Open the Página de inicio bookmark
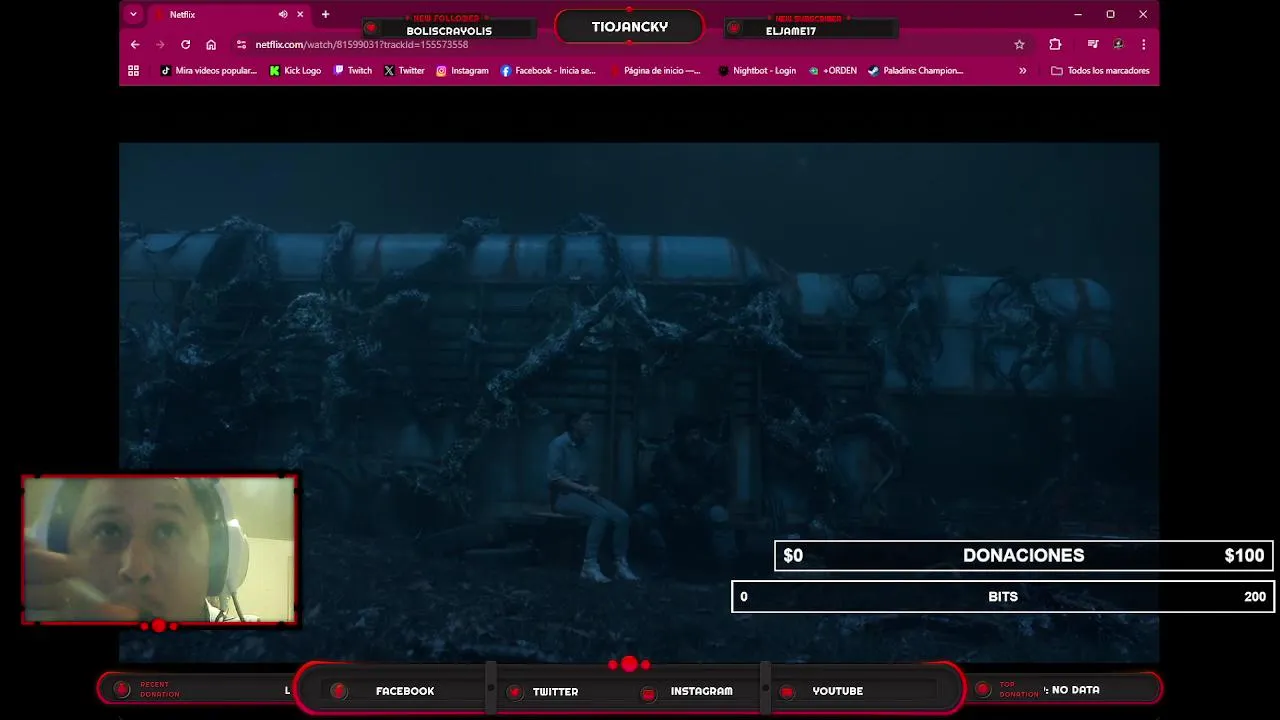 point(654,70)
